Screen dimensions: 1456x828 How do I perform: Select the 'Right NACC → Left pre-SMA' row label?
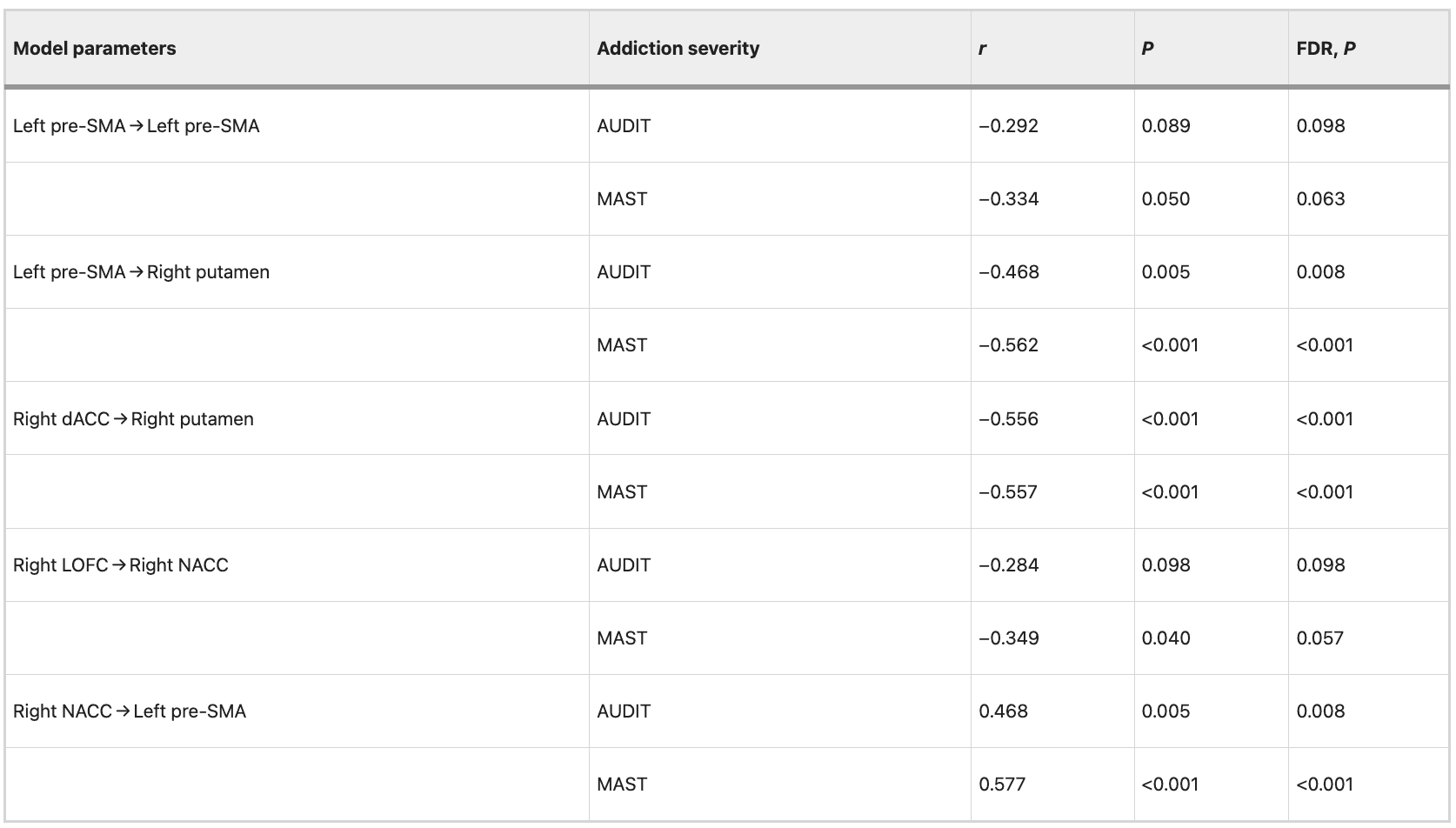coord(130,711)
